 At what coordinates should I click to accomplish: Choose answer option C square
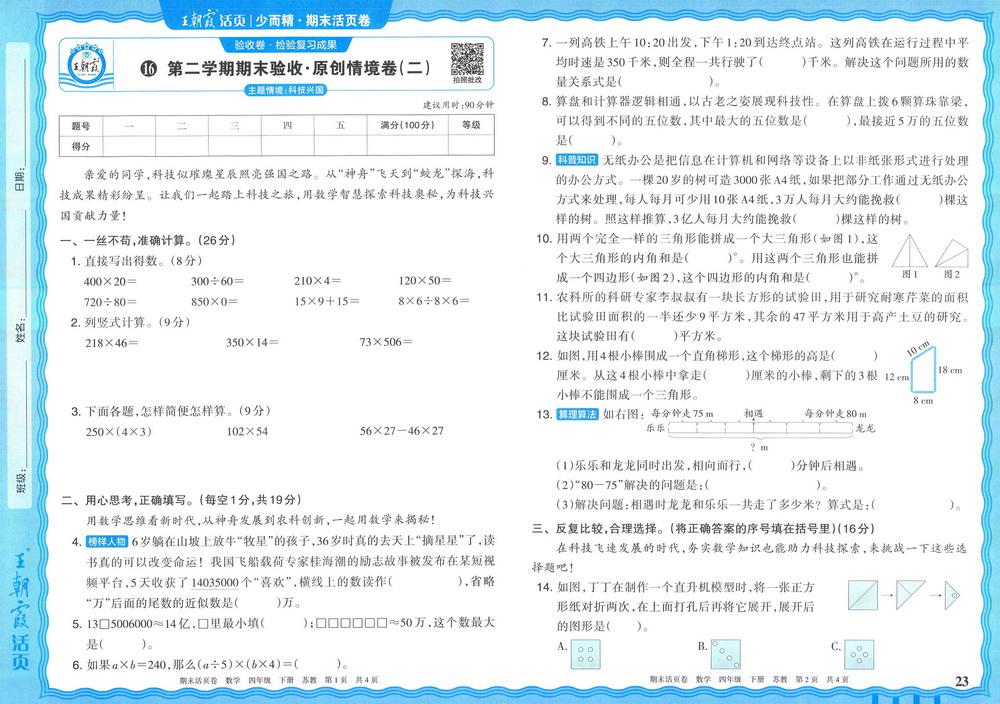pyautogui.click(x=859, y=655)
